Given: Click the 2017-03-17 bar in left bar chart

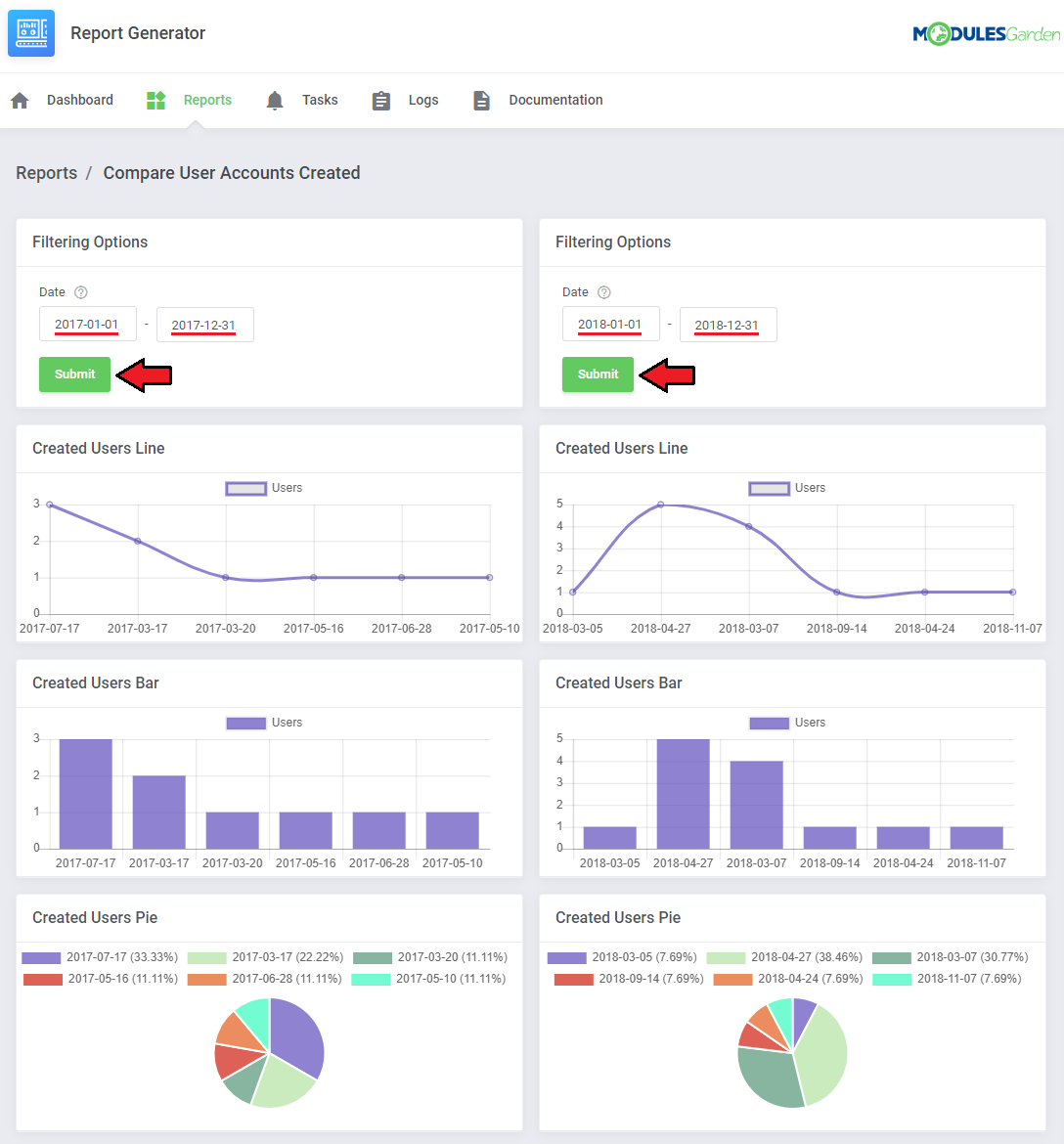Looking at the screenshot, I should tap(159, 812).
